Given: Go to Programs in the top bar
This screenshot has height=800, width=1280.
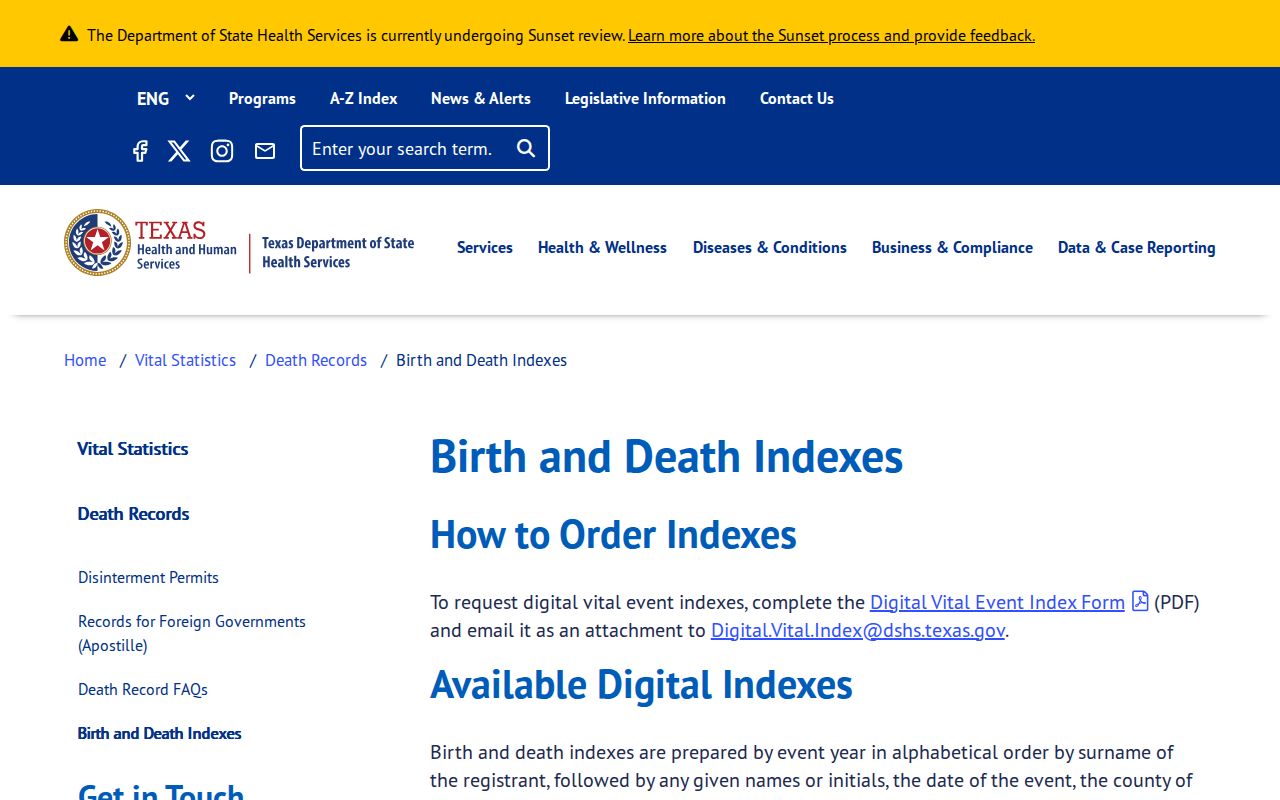Looking at the screenshot, I should tap(262, 98).
